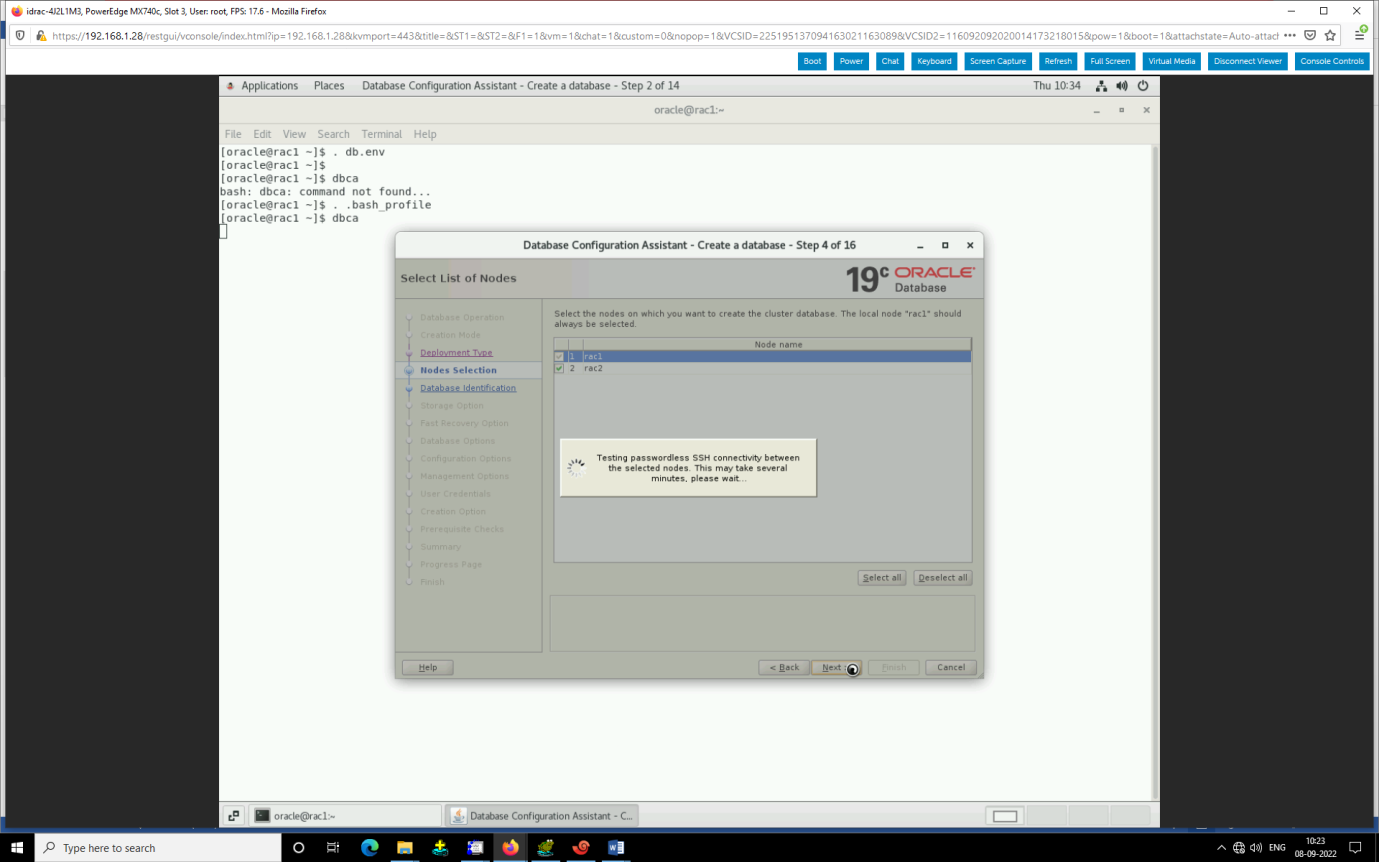This screenshot has width=1379, height=862.
Task: Click Disconnect Viewer button
Action: (x=1248, y=61)
